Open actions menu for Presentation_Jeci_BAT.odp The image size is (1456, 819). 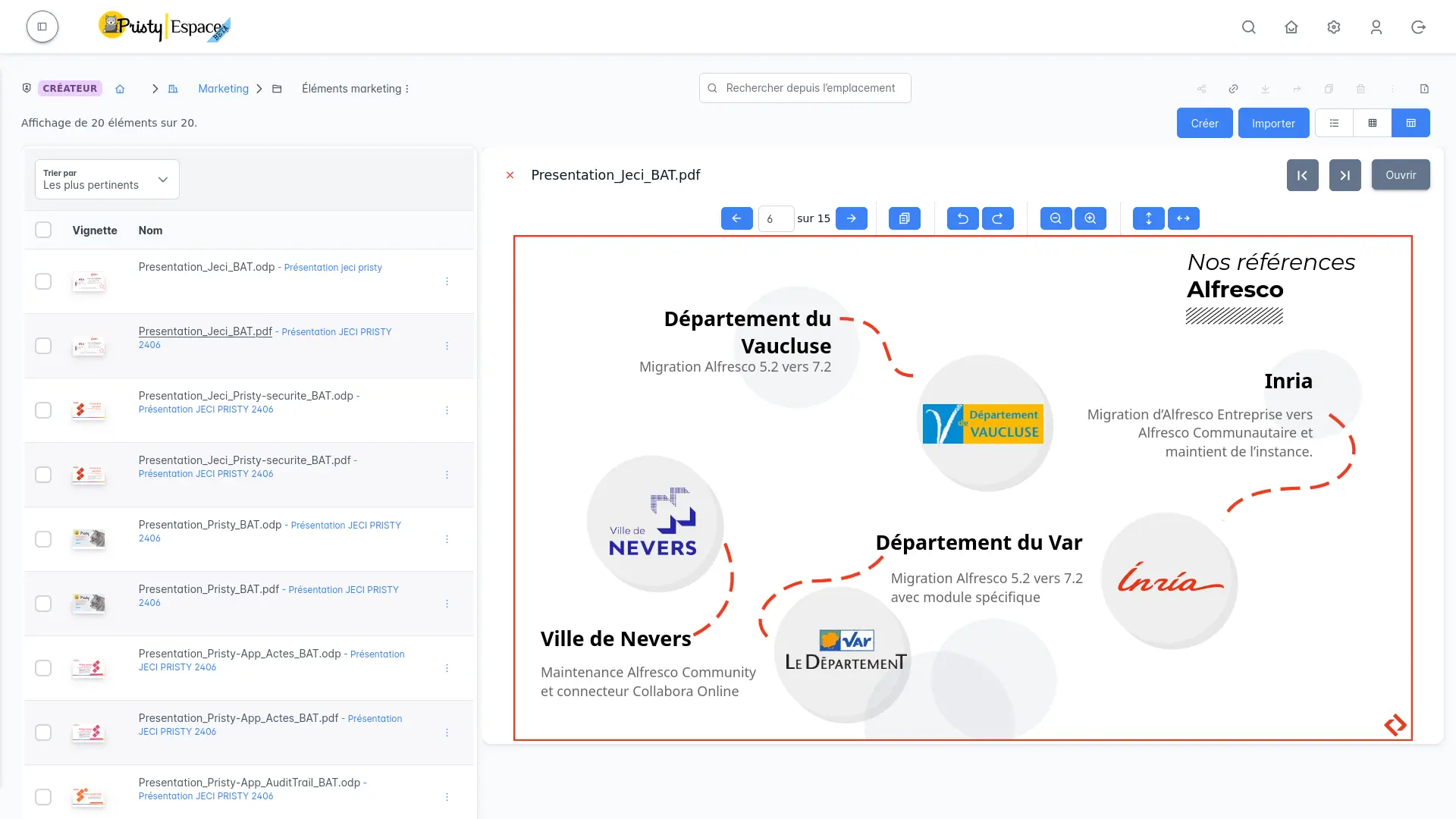(x=447, y=281)
